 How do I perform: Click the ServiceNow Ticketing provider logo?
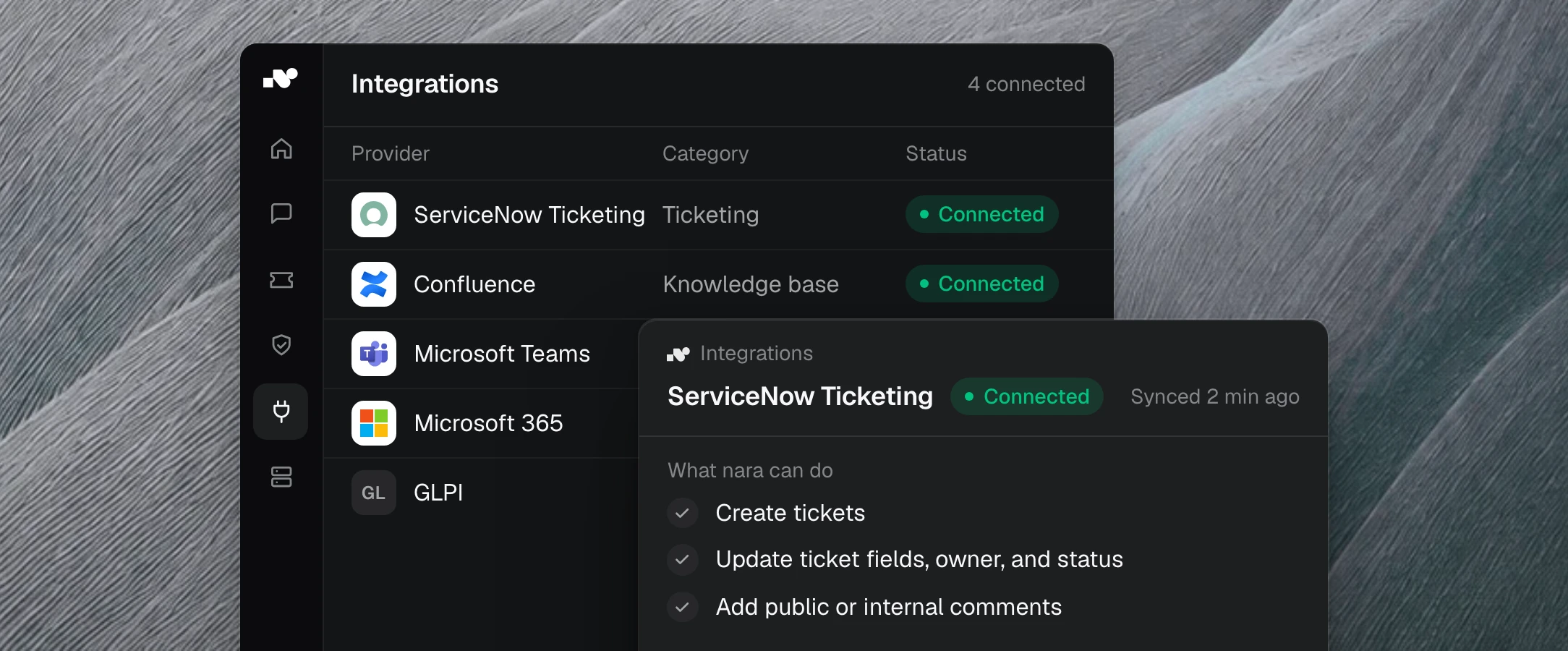[x=374, y=215]
